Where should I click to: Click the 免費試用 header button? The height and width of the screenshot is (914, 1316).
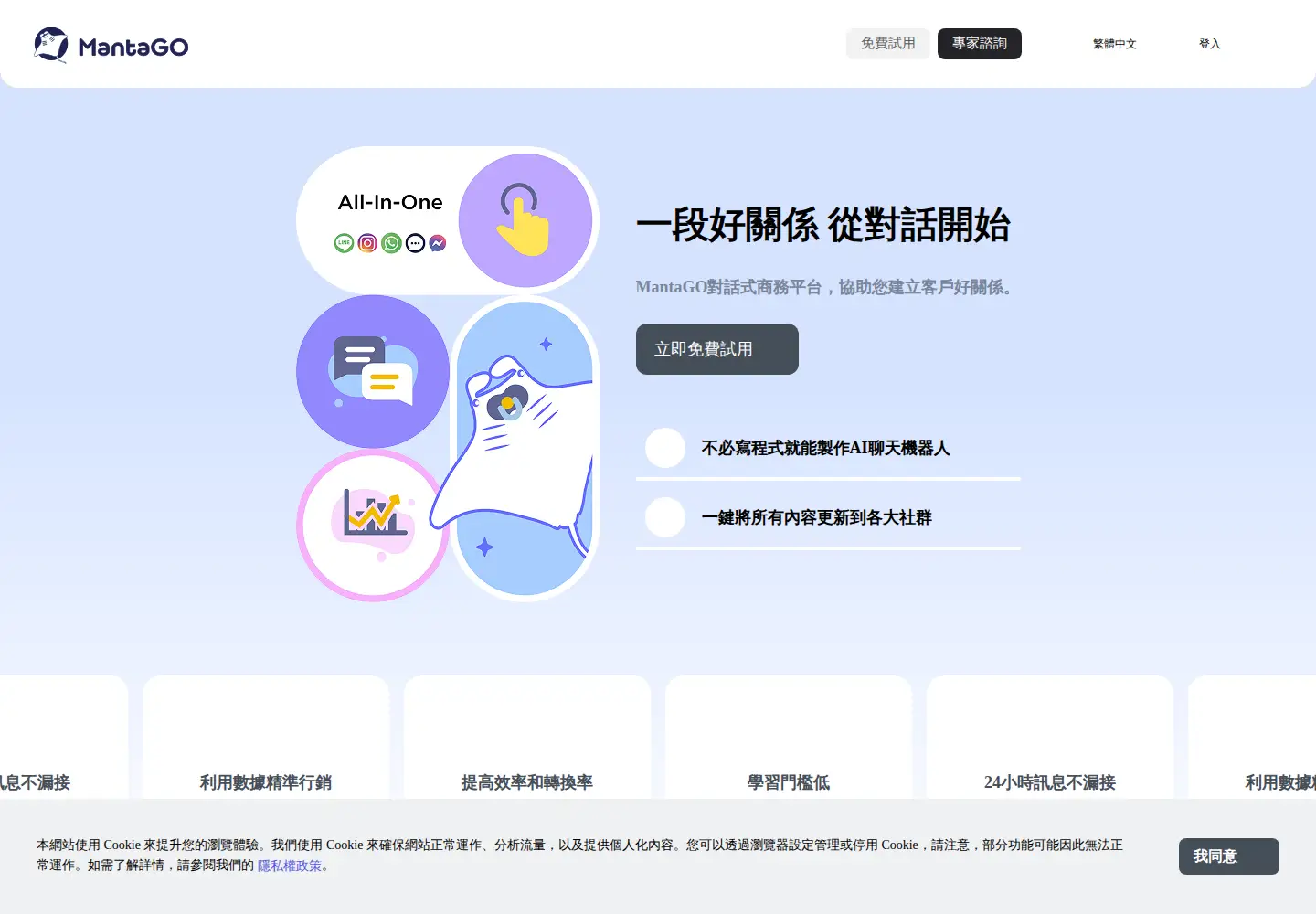888,44
